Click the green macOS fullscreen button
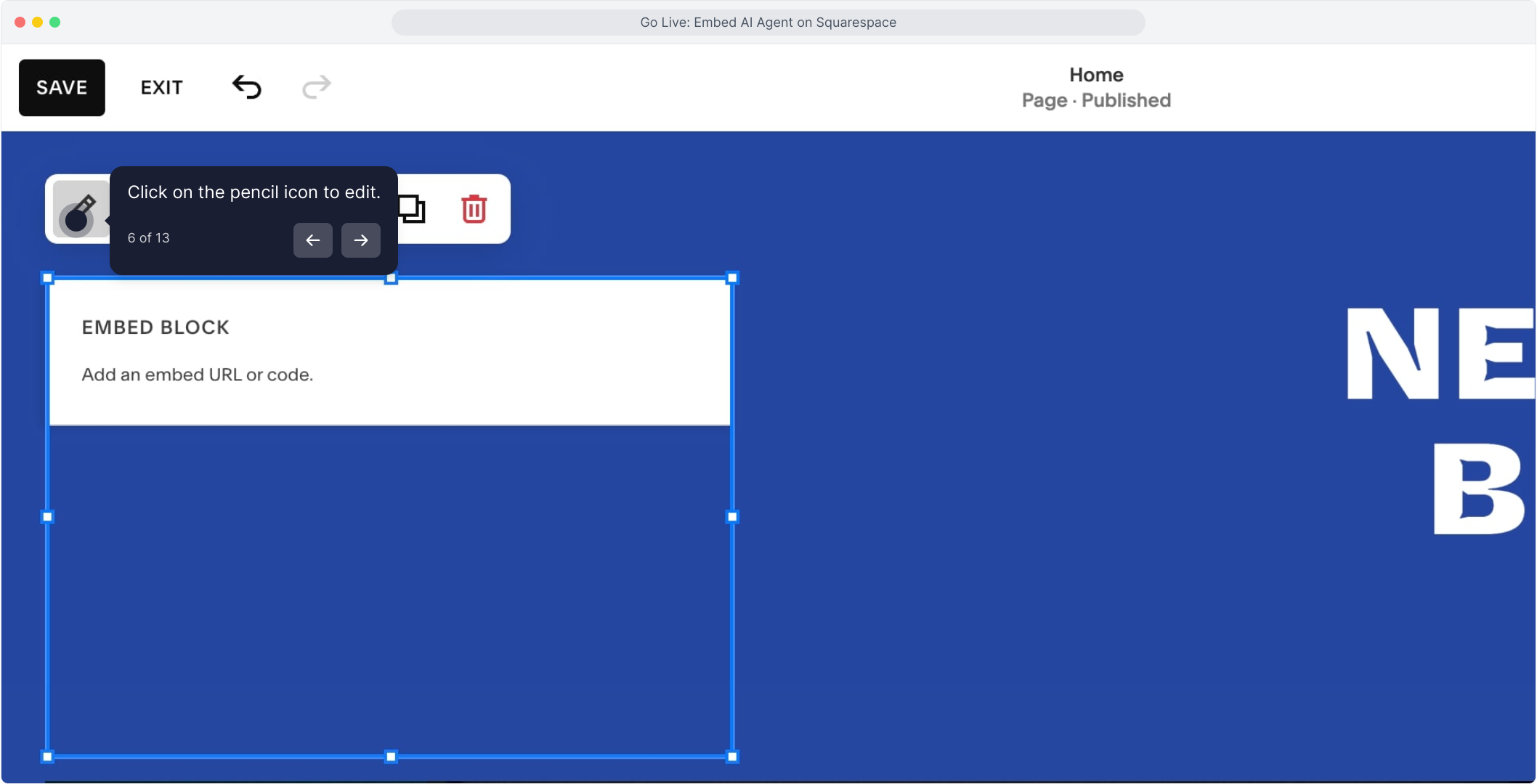This screenshot has height=784, width=1537. tap(55, 23)
